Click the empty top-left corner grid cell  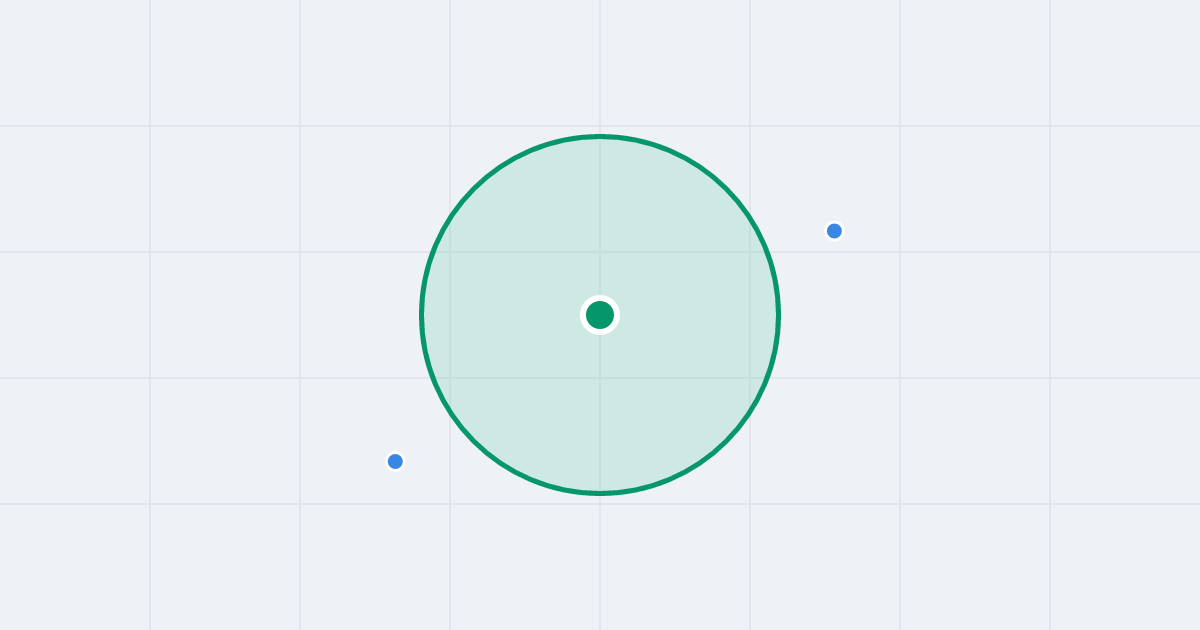pos(75,63)
